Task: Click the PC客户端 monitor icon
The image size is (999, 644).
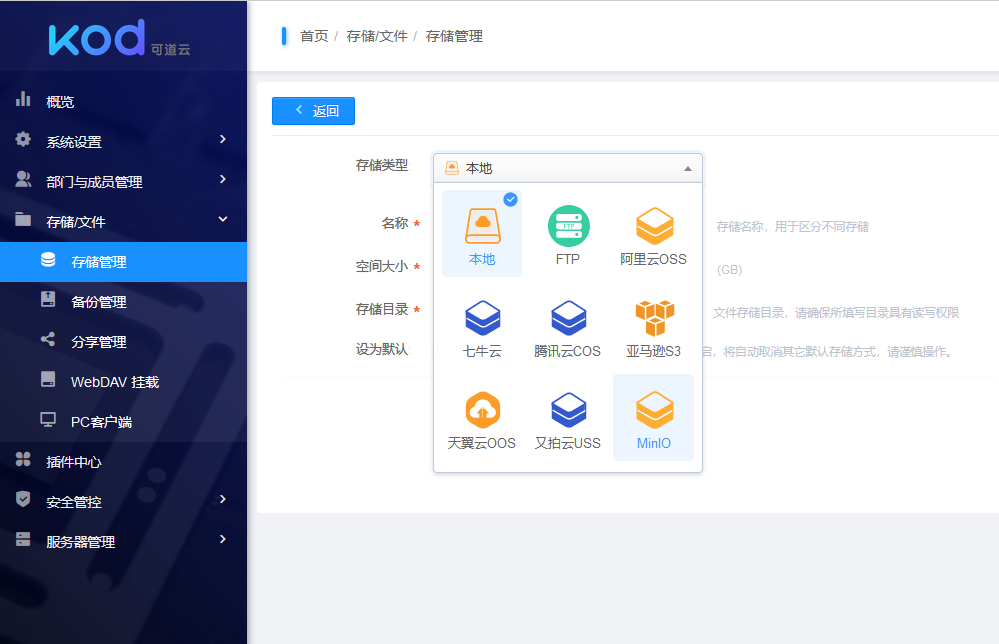Action: 48,420
